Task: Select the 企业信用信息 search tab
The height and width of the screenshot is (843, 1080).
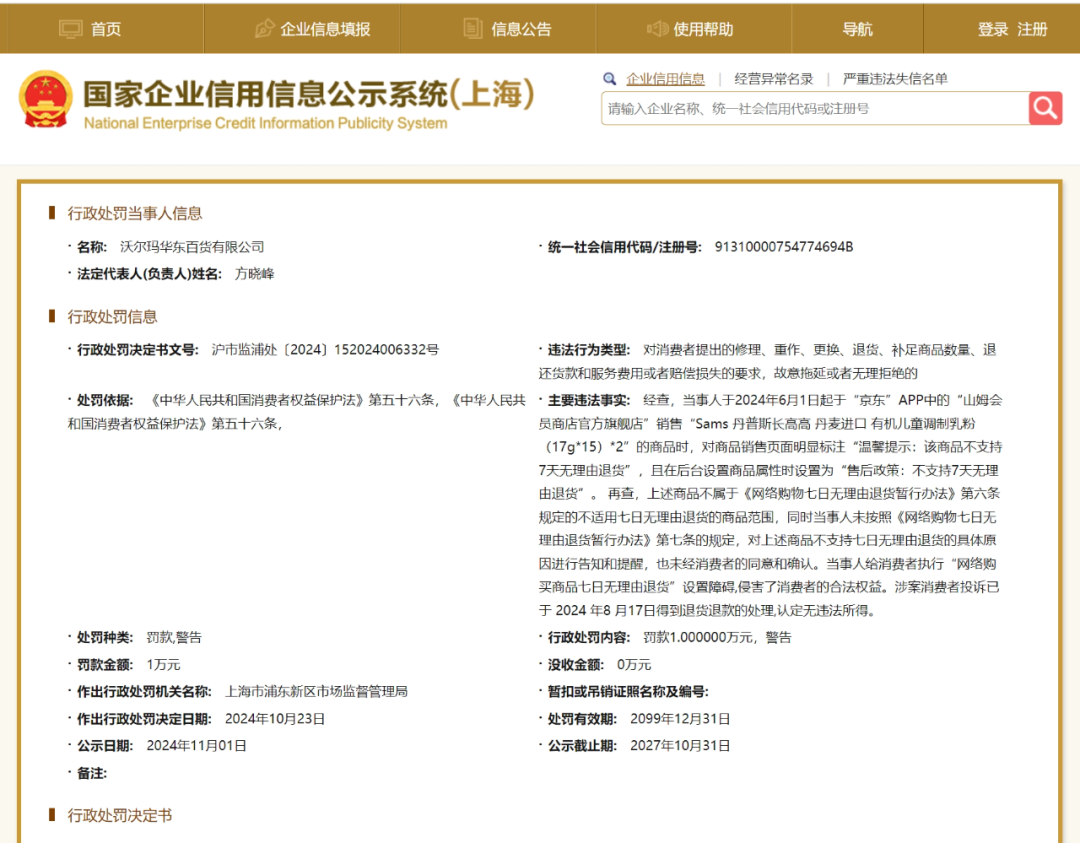Action: point(665,79)
